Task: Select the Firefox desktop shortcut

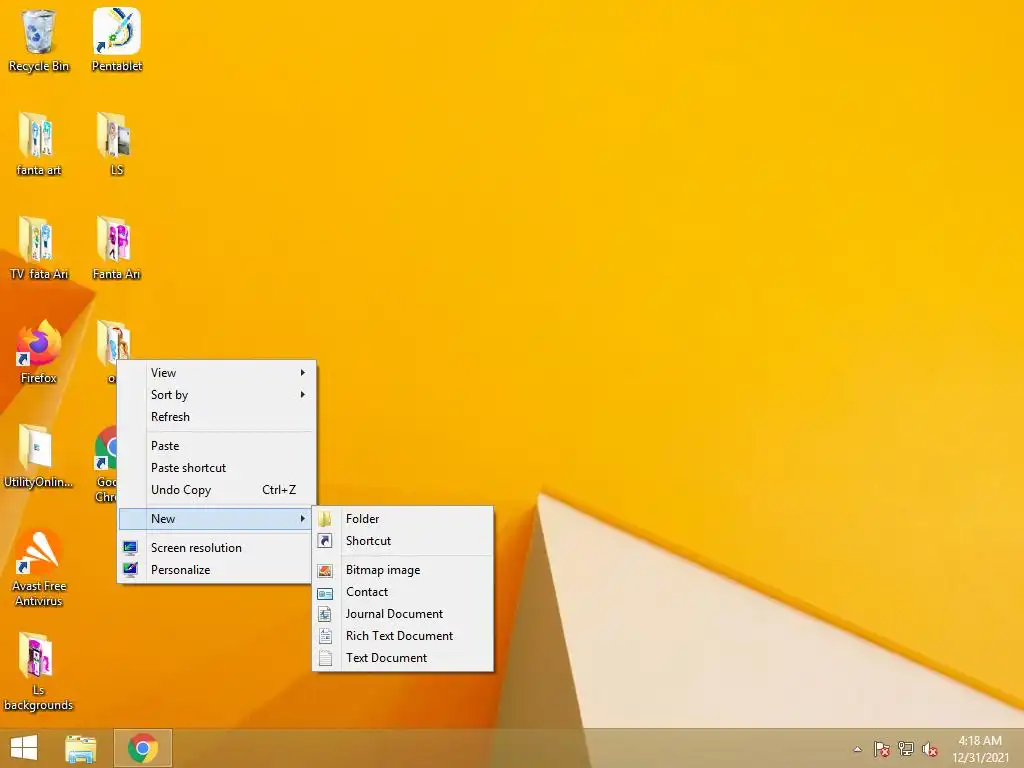Action: tap(39, 352)
